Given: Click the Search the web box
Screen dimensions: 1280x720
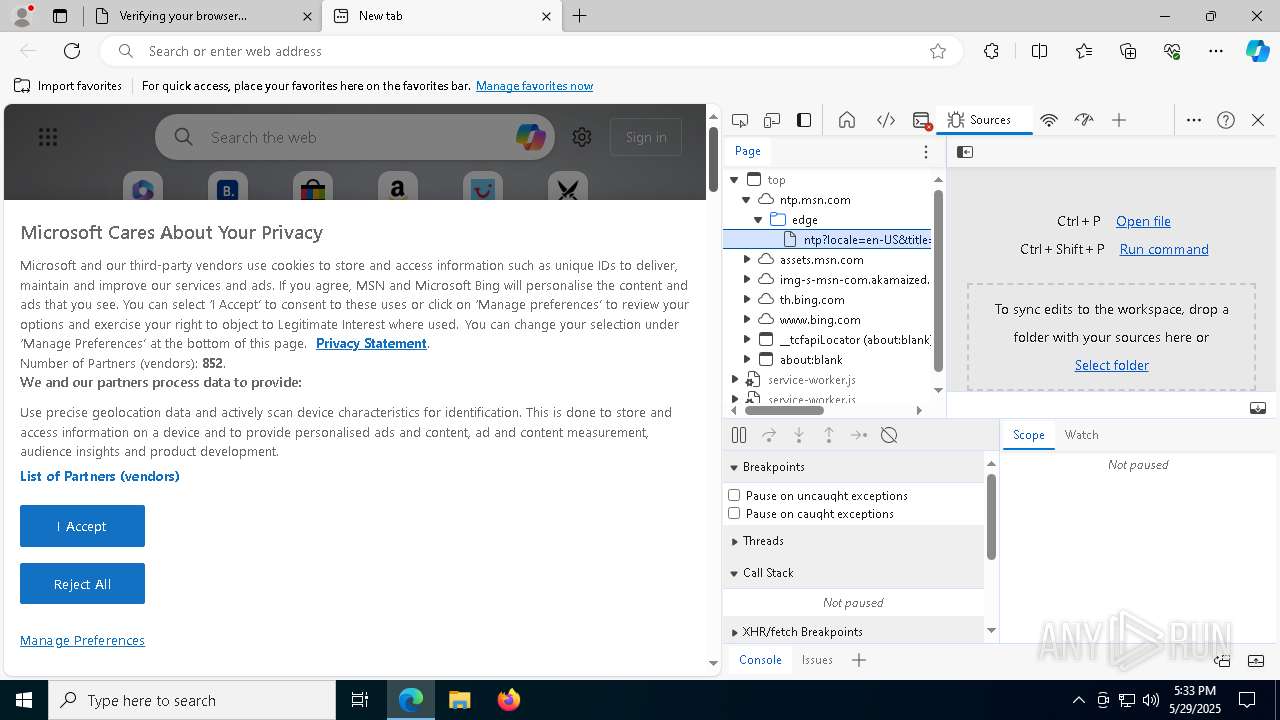Looking at the screenshot, I should click(355, 137).
